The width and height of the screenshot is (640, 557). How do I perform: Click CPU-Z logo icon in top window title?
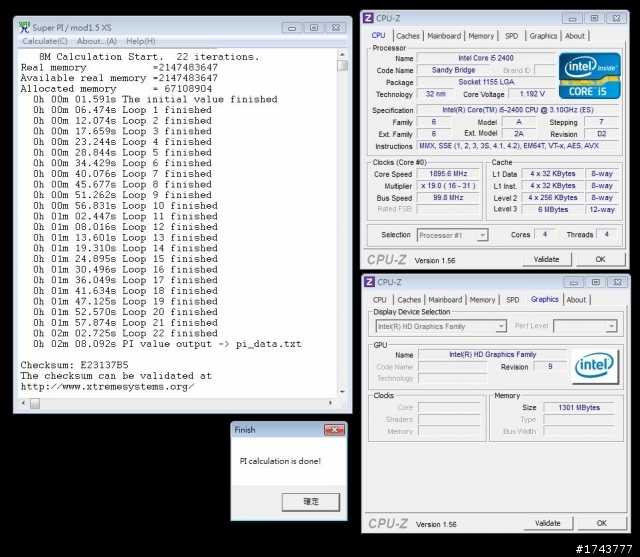(368, 18)
